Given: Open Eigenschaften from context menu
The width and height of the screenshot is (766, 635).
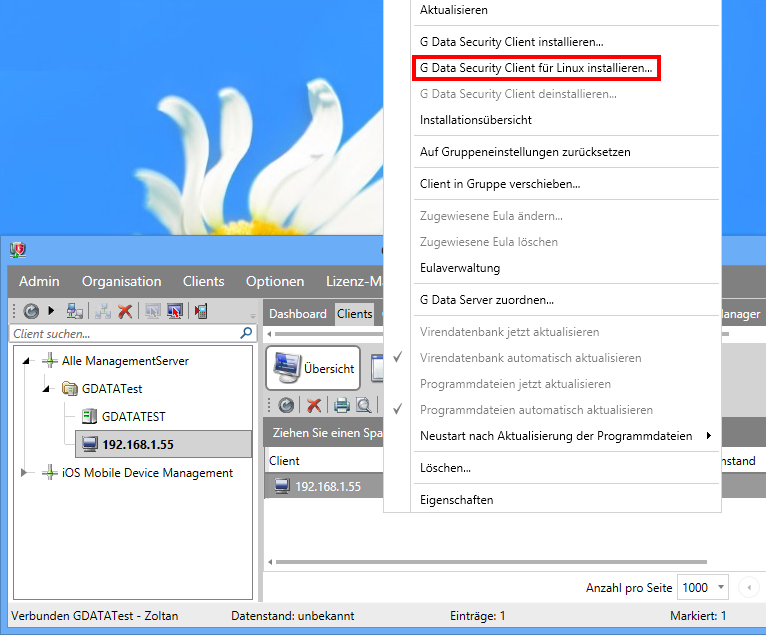Looking at the screenshot, I should [x=456, y=500].
